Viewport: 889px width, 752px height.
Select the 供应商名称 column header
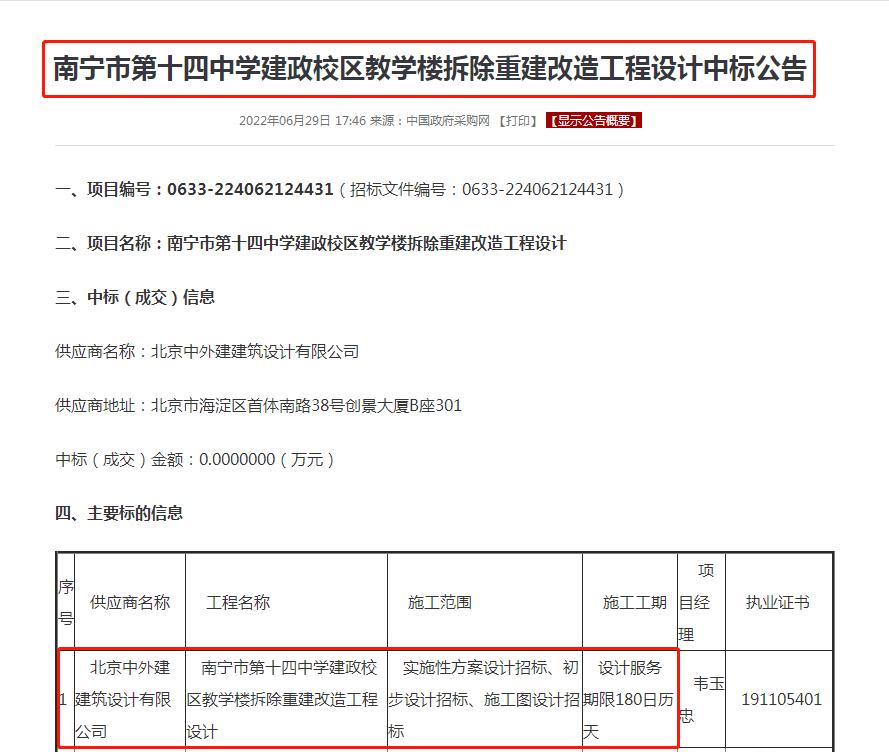pyautogui.click(x=131, y=602)
